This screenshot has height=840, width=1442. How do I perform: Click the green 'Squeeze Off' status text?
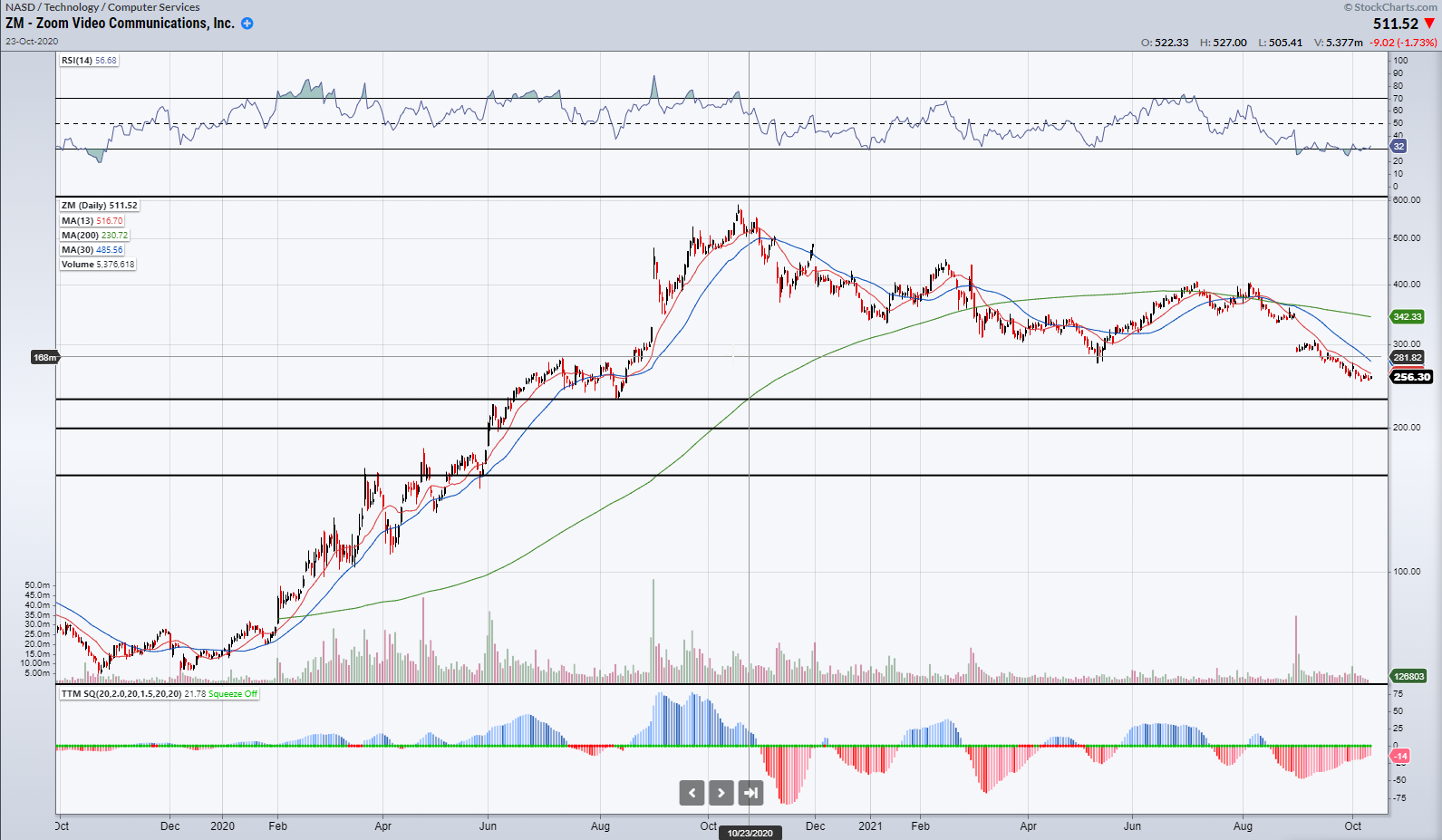click(233, 694)
